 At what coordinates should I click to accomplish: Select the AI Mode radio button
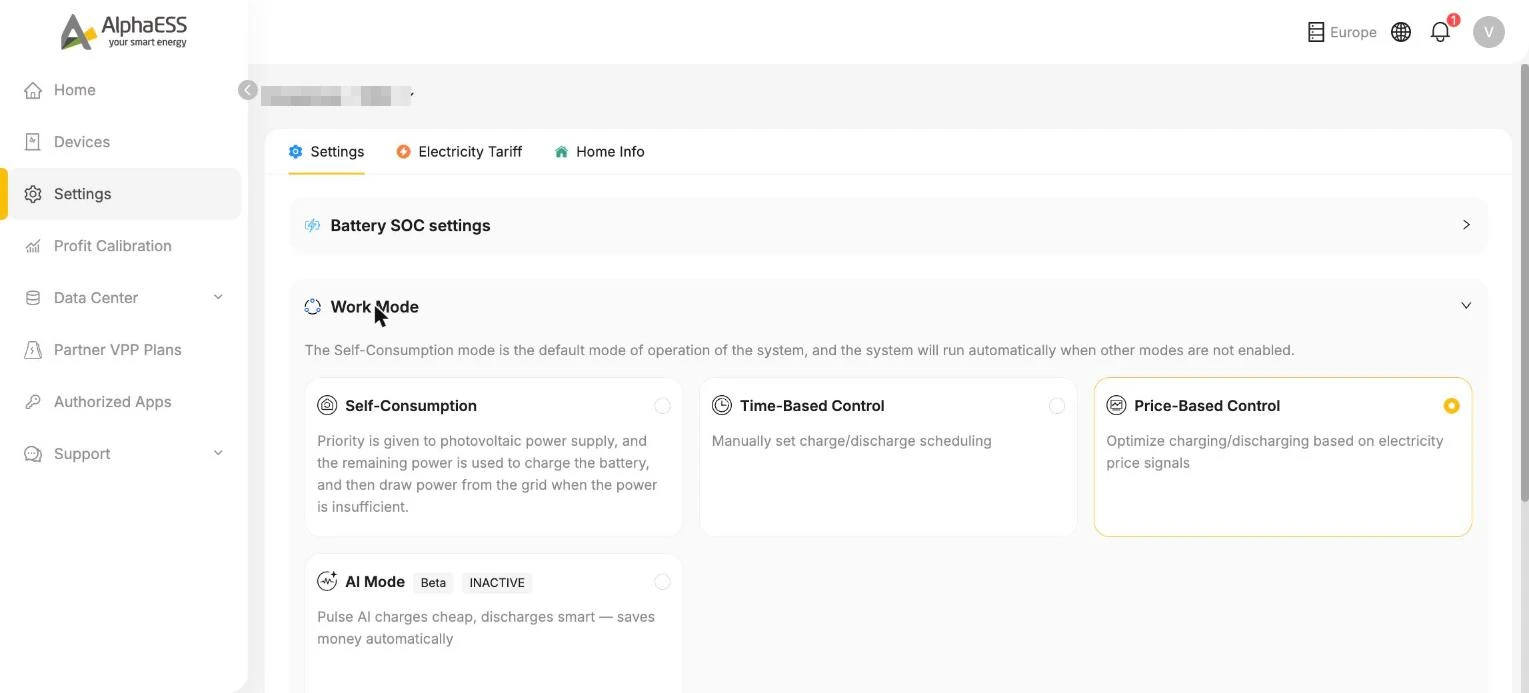(x=662, y=582)
